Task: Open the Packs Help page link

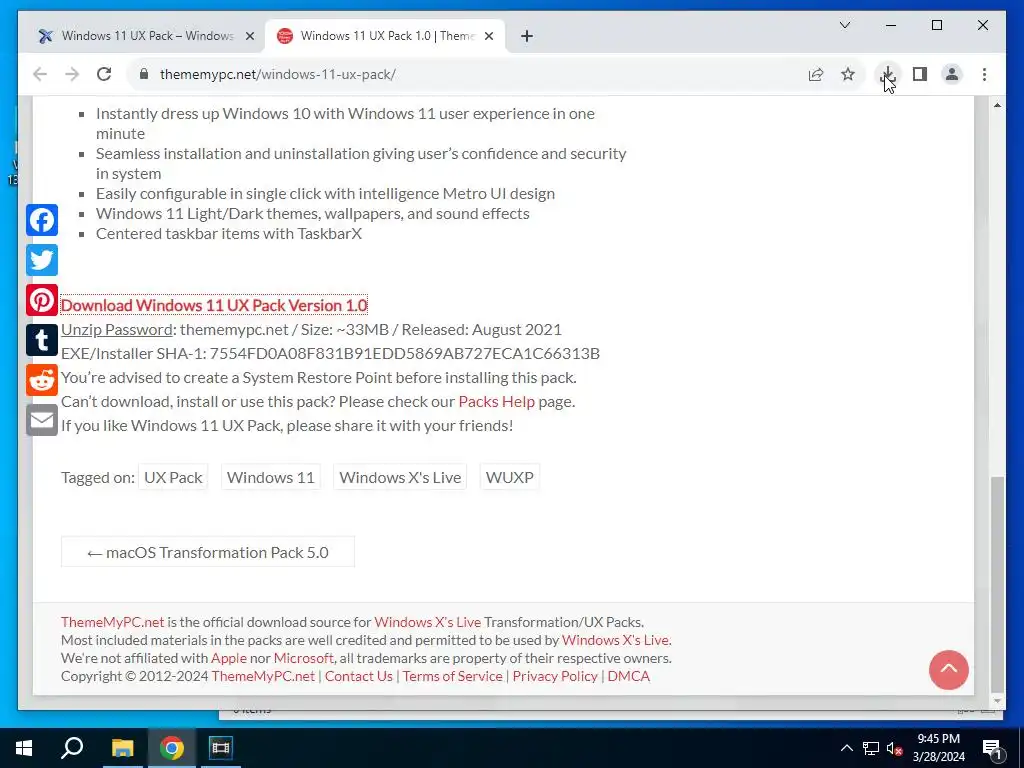Action: (496, 401)
